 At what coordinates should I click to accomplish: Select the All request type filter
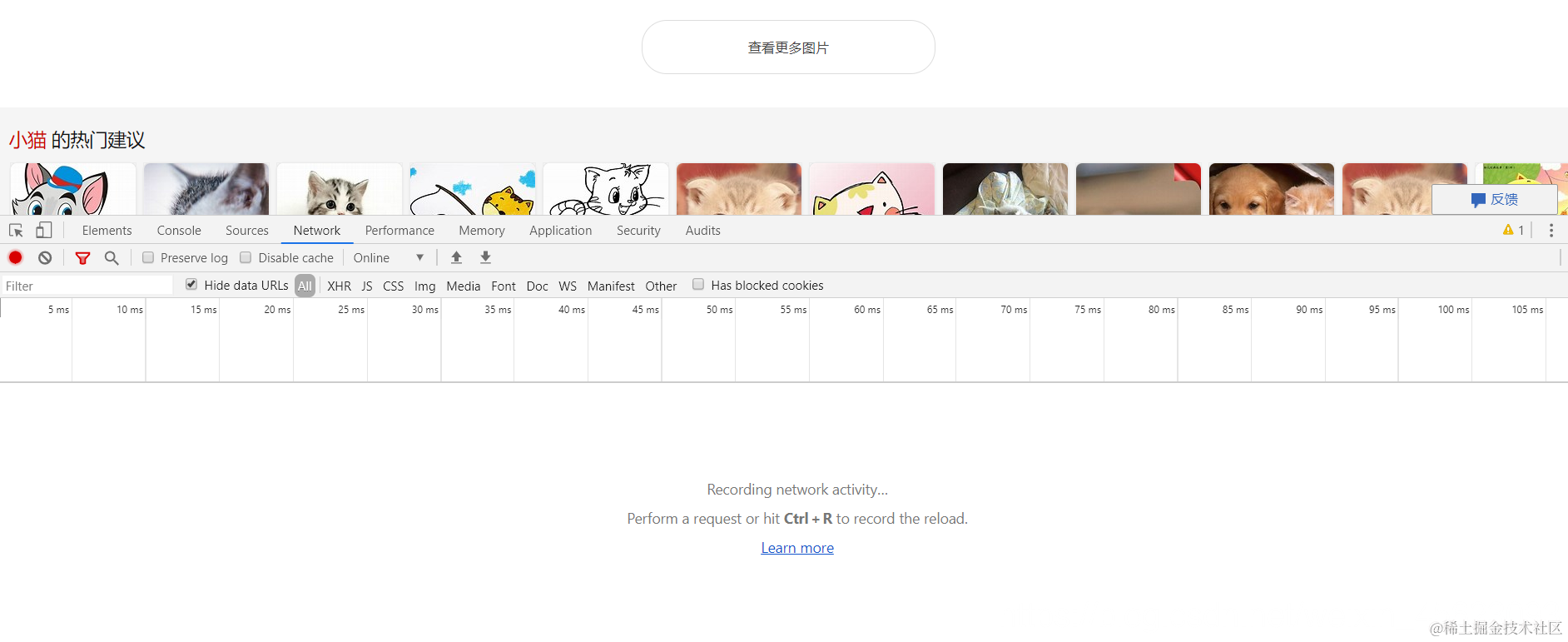305,286
